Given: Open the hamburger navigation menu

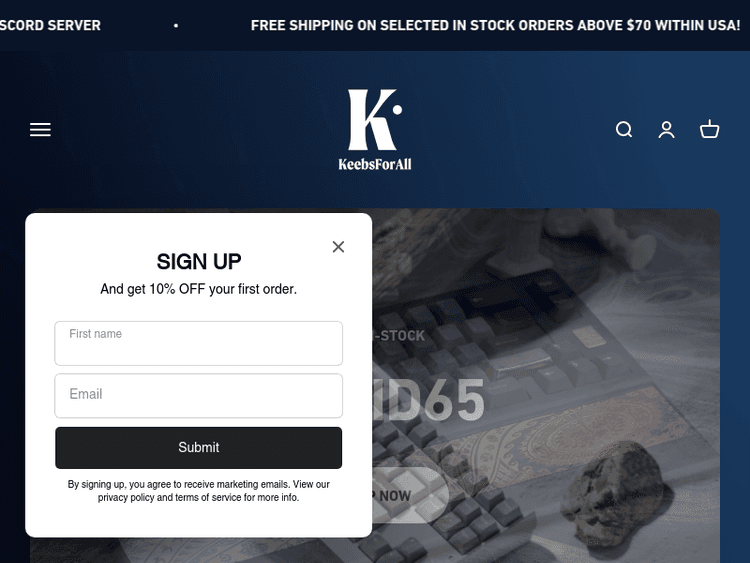Looking at the screenshot, I should (x=40, y=130).
